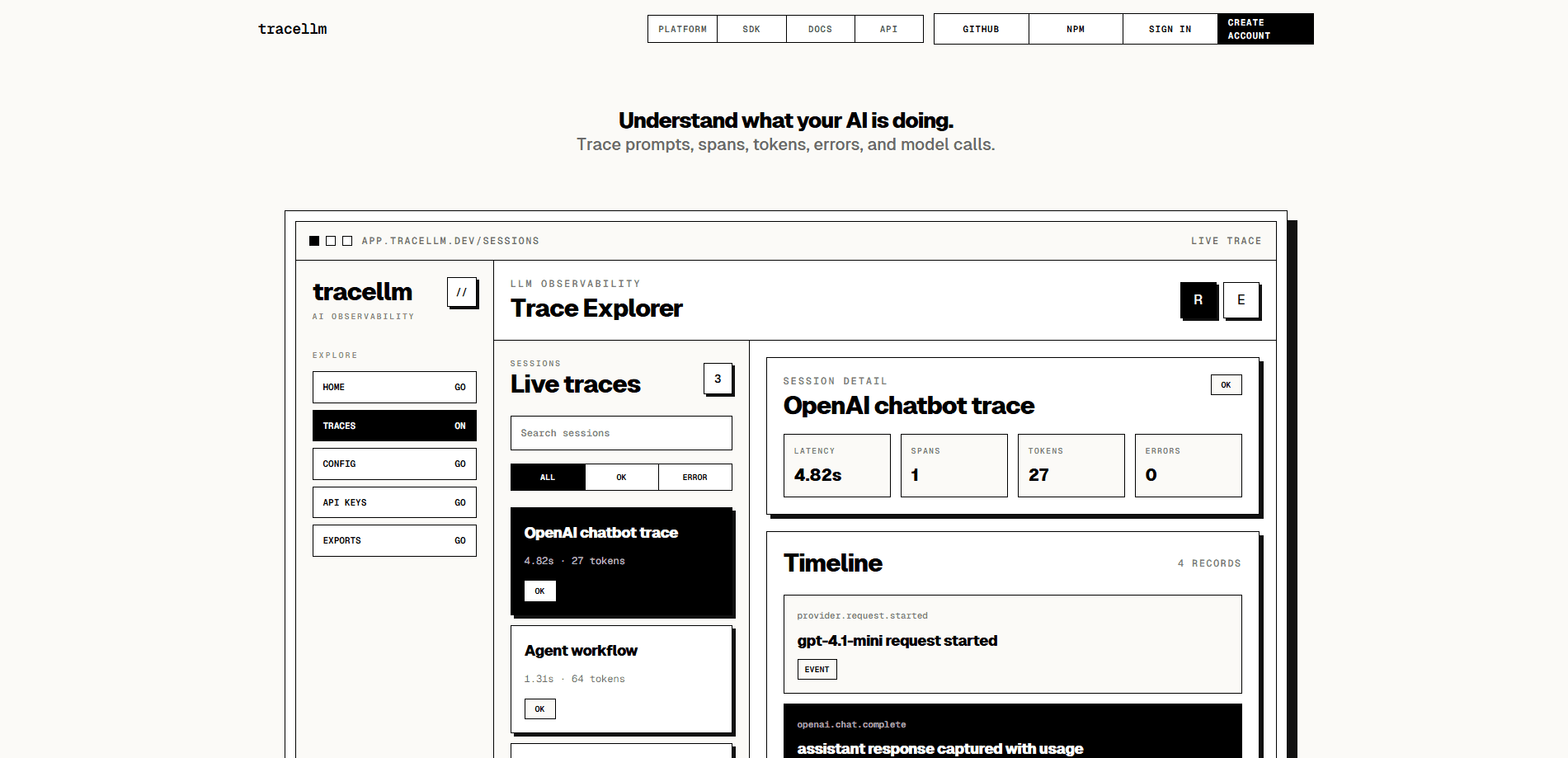The image size is (1568, 758).
Task: Open the Agent workflow session card
Action: coord(622,679)
